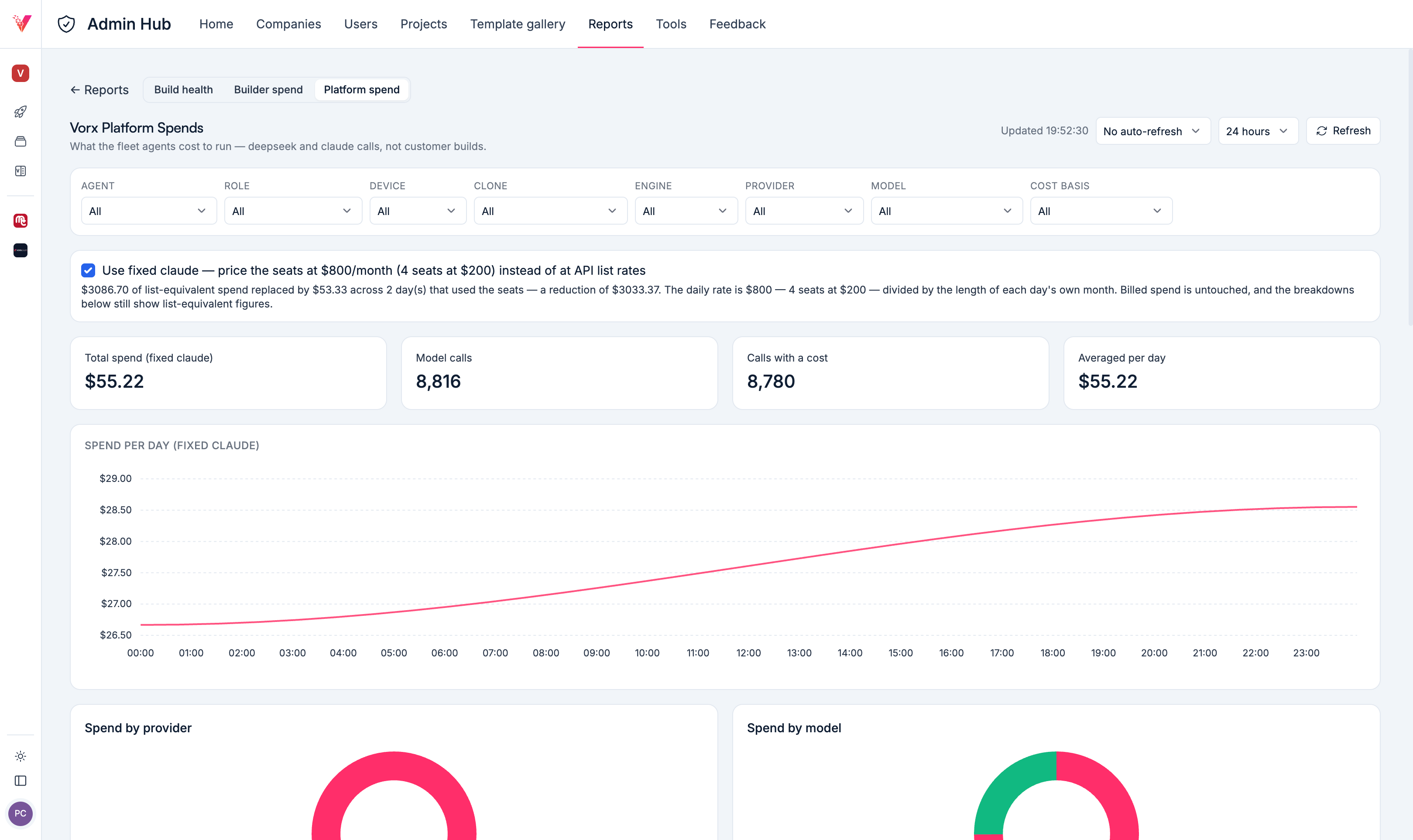Open the PC user avatar menu

[x=21, y=813]
